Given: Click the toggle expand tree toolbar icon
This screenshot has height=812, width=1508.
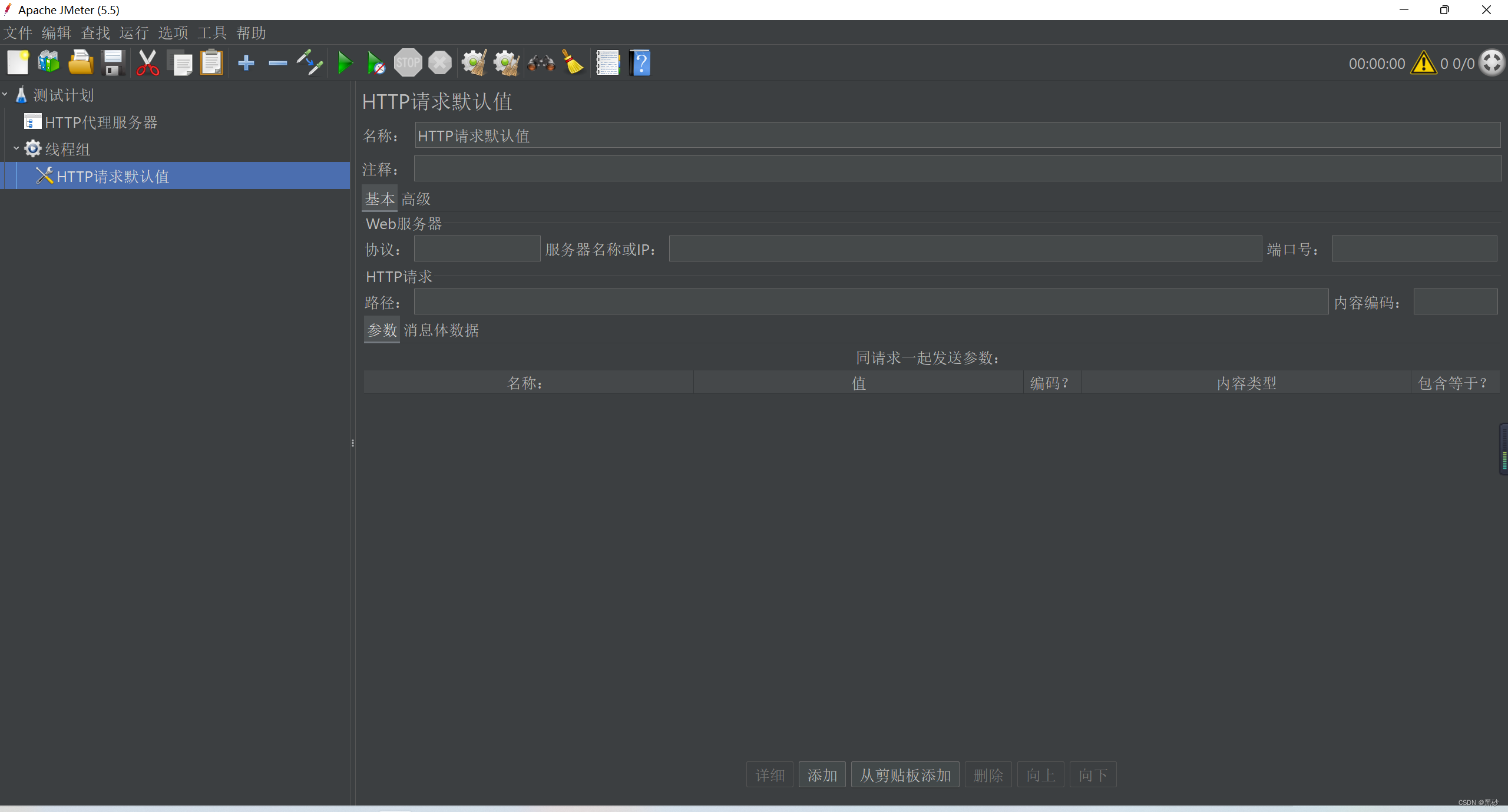Looking at the screenshot, I should coord(310,63).
